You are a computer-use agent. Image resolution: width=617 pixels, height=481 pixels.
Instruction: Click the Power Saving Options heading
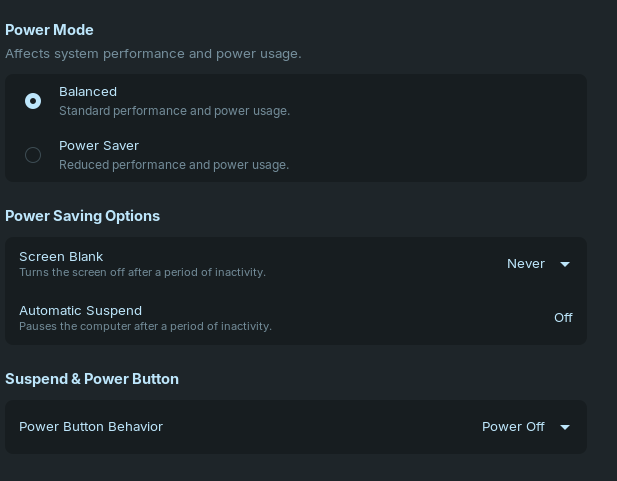click(82, 216)
